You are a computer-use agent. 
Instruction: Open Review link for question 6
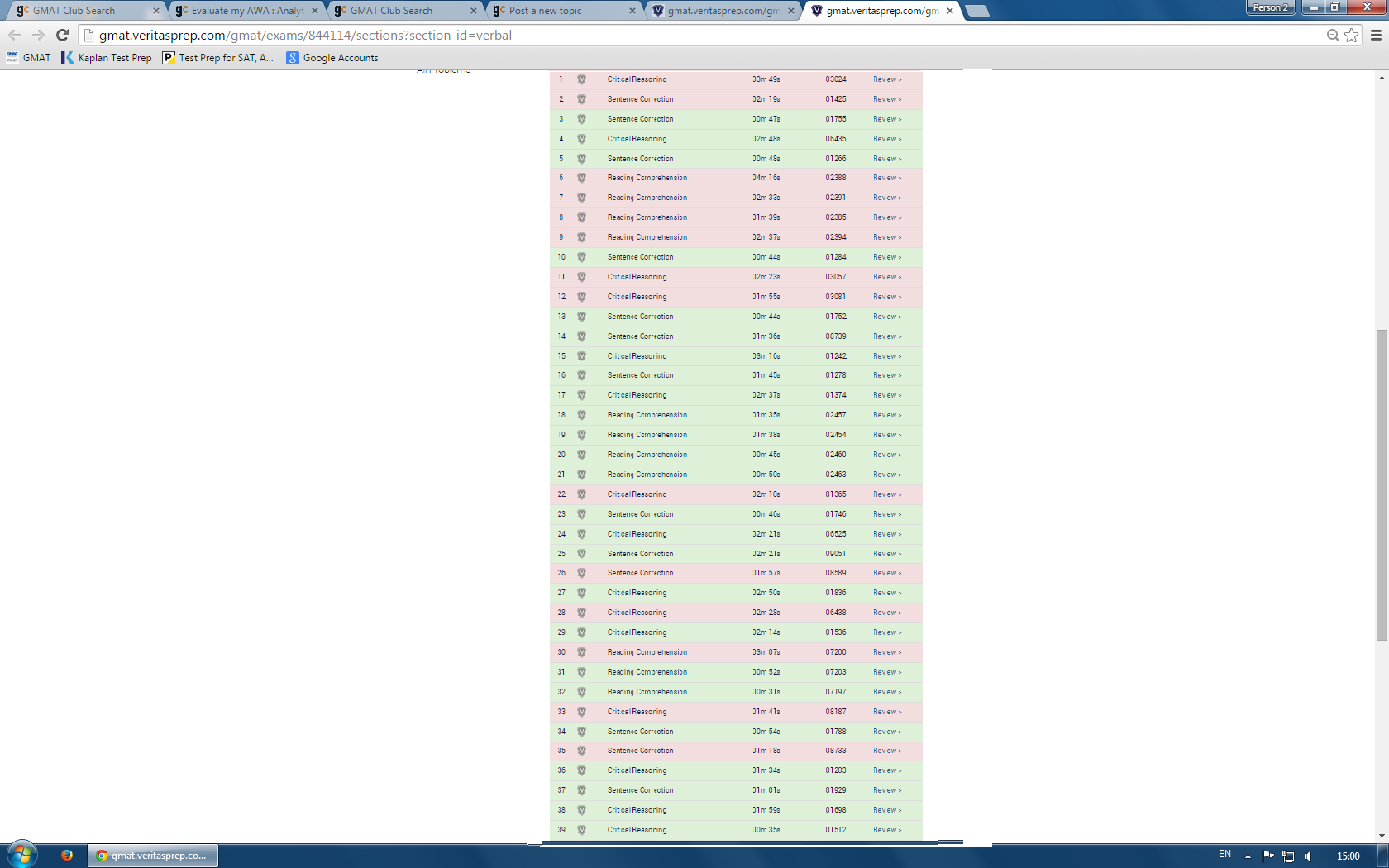886,178
